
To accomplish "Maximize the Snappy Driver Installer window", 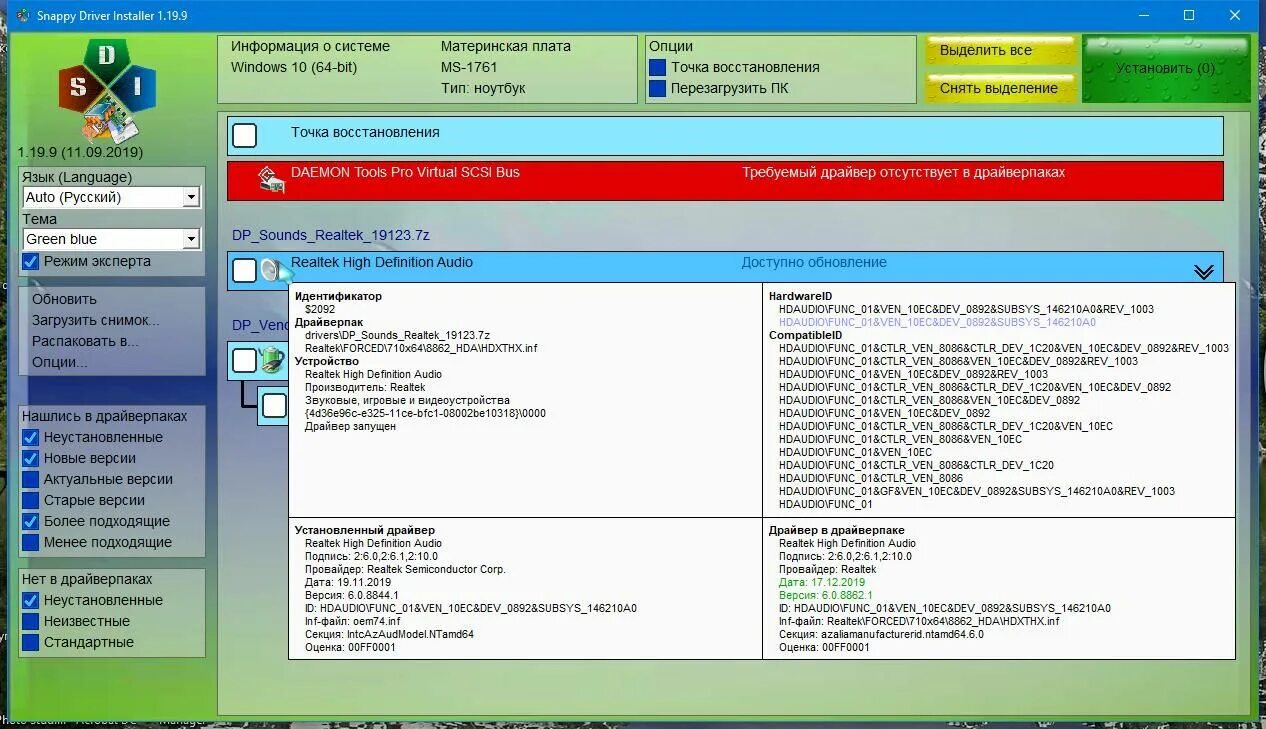I will point(1189,15).
